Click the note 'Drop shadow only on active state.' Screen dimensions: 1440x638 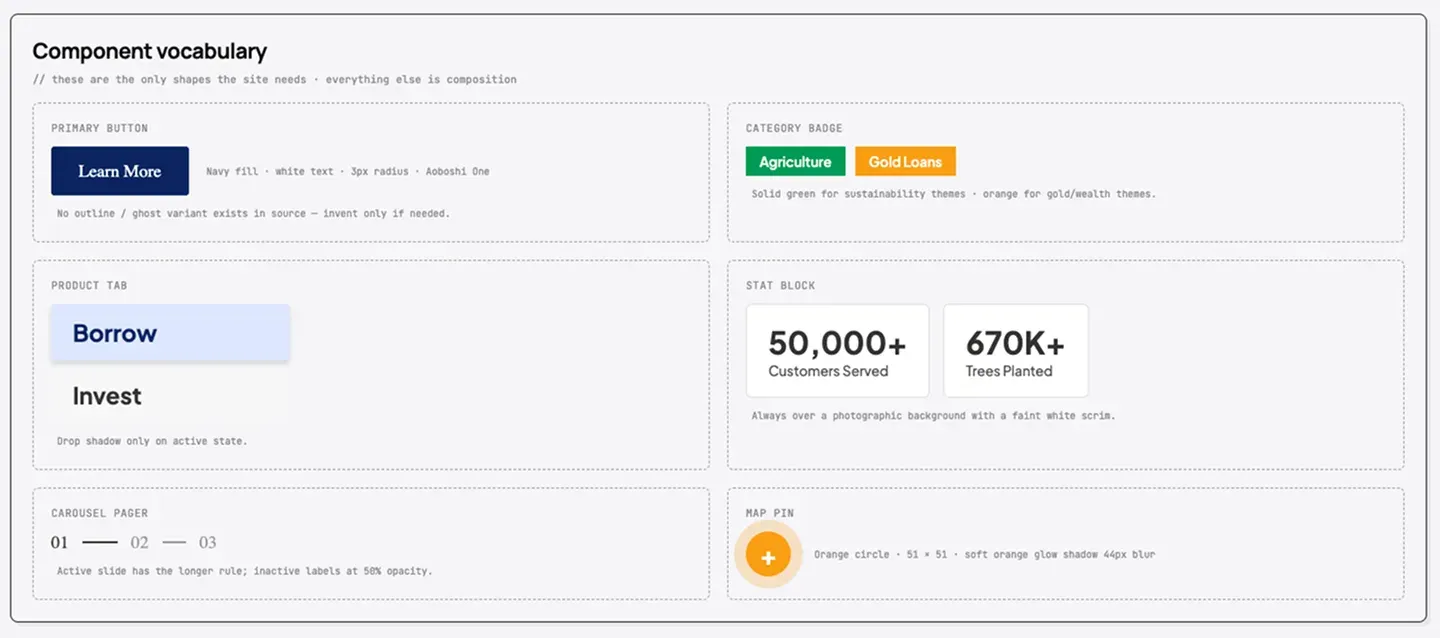152,441
